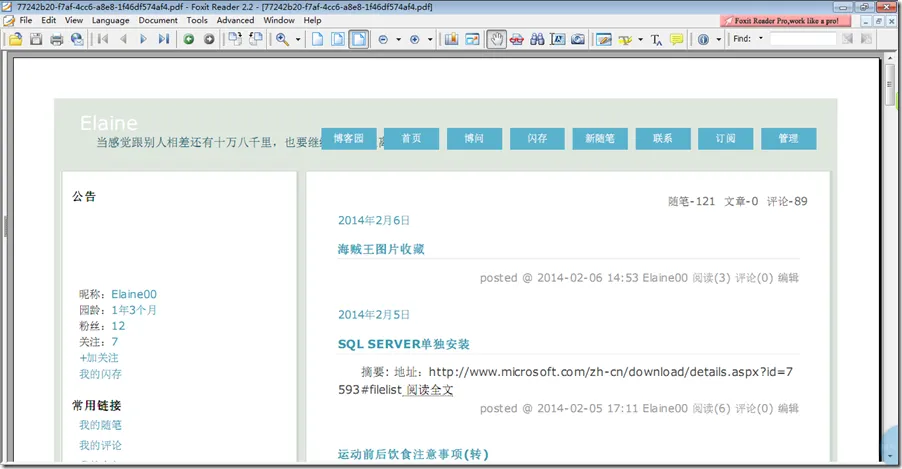Image resolution: width=902 pixels, height=469 pixels.
Task: Click the blue info icon
Action: 703,39
